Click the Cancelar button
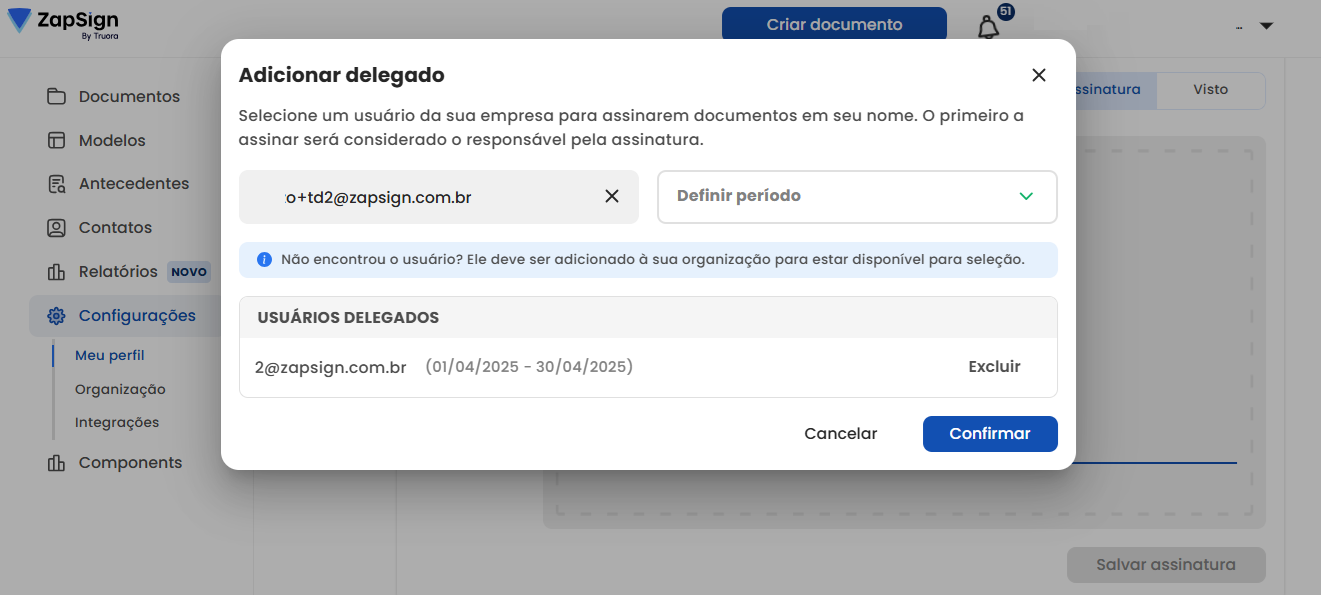The width and height of the screenshot is (1321, 595). [841, 434]
